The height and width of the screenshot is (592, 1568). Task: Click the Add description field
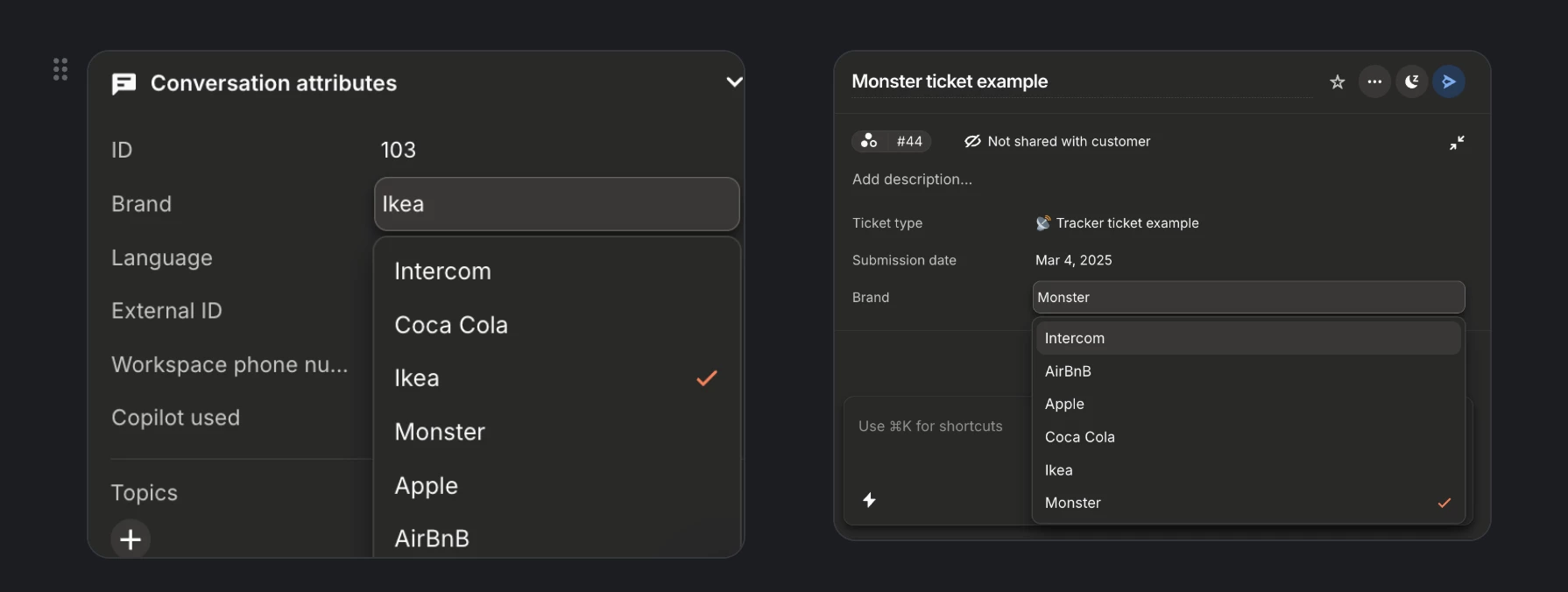tap(912, 180)
